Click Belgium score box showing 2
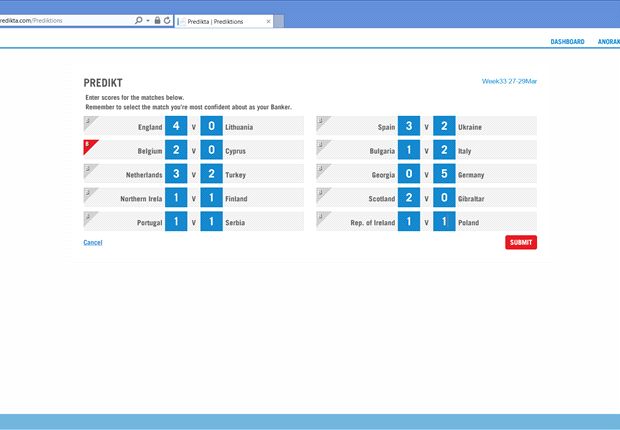Viewport: 620px width, 430px height. 176,150
